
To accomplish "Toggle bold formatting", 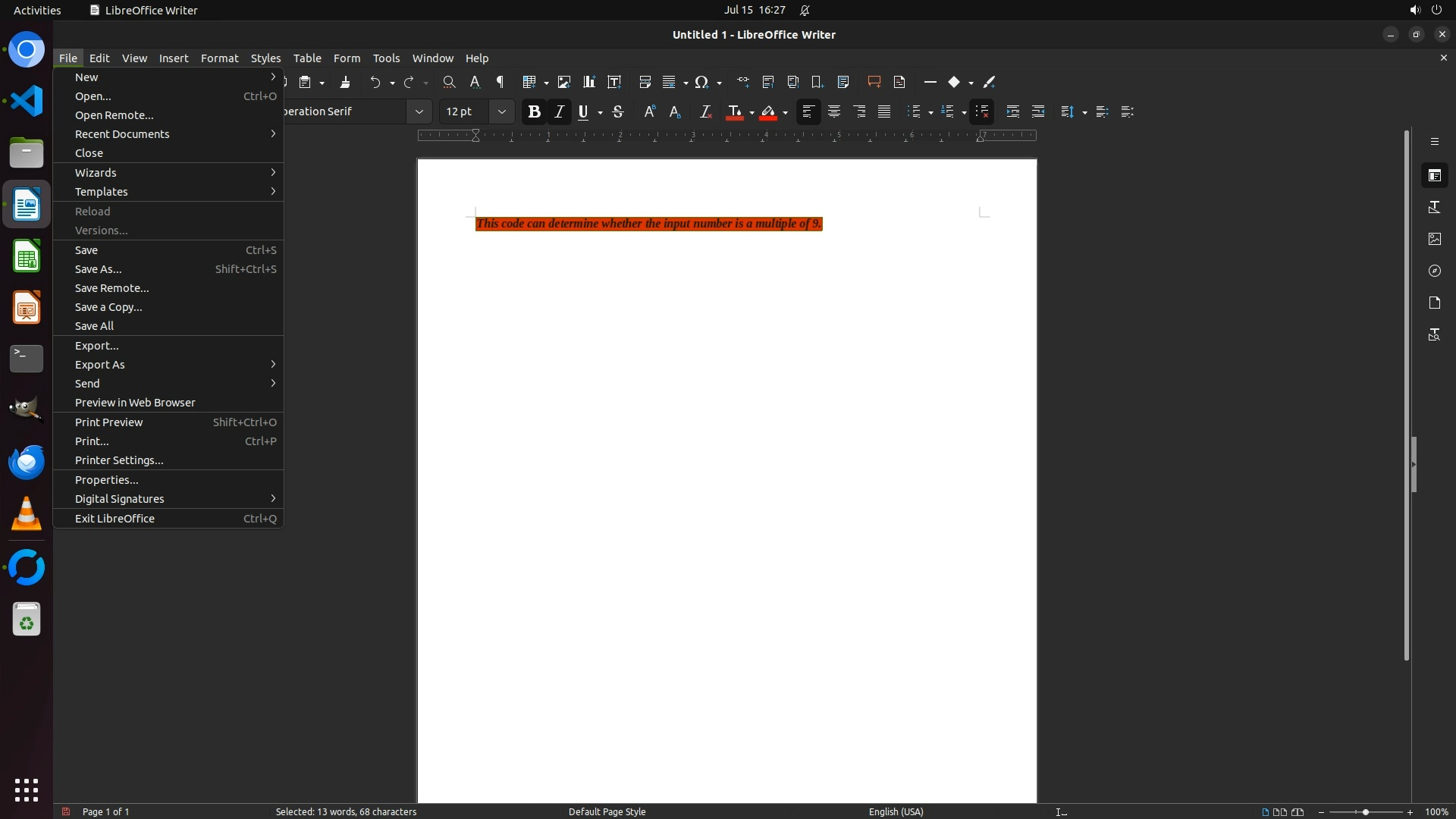I will click(x=534, y=112).
